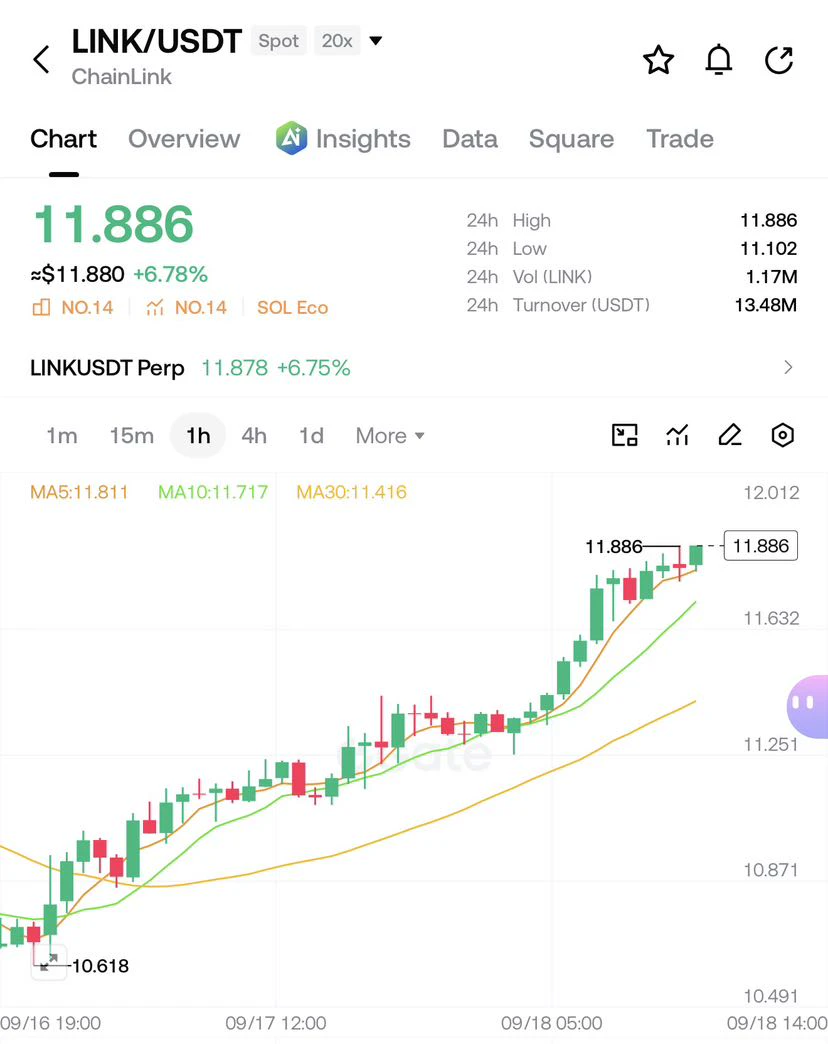Image resolution: width=828 pixels, height=1044 pixels.
Task: Select the 1h timeframe
Action: (x=198, y=435)
